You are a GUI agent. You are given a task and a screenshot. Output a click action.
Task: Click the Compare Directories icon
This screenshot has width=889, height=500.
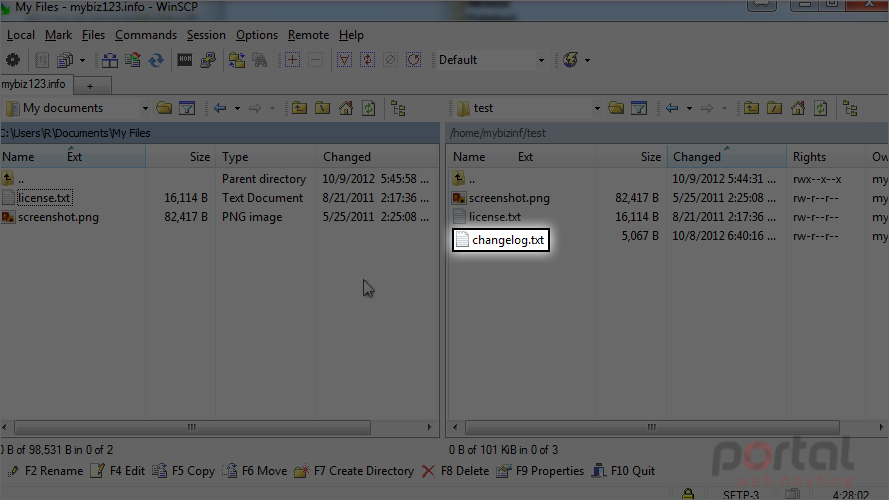click(109, 60)
